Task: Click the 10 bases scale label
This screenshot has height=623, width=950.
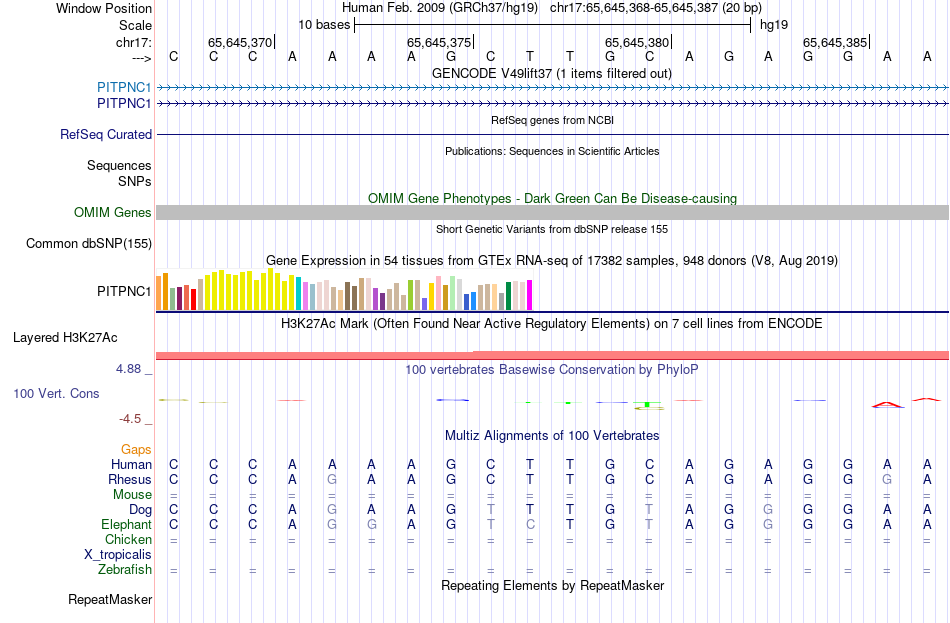Action: click(324, 25)
